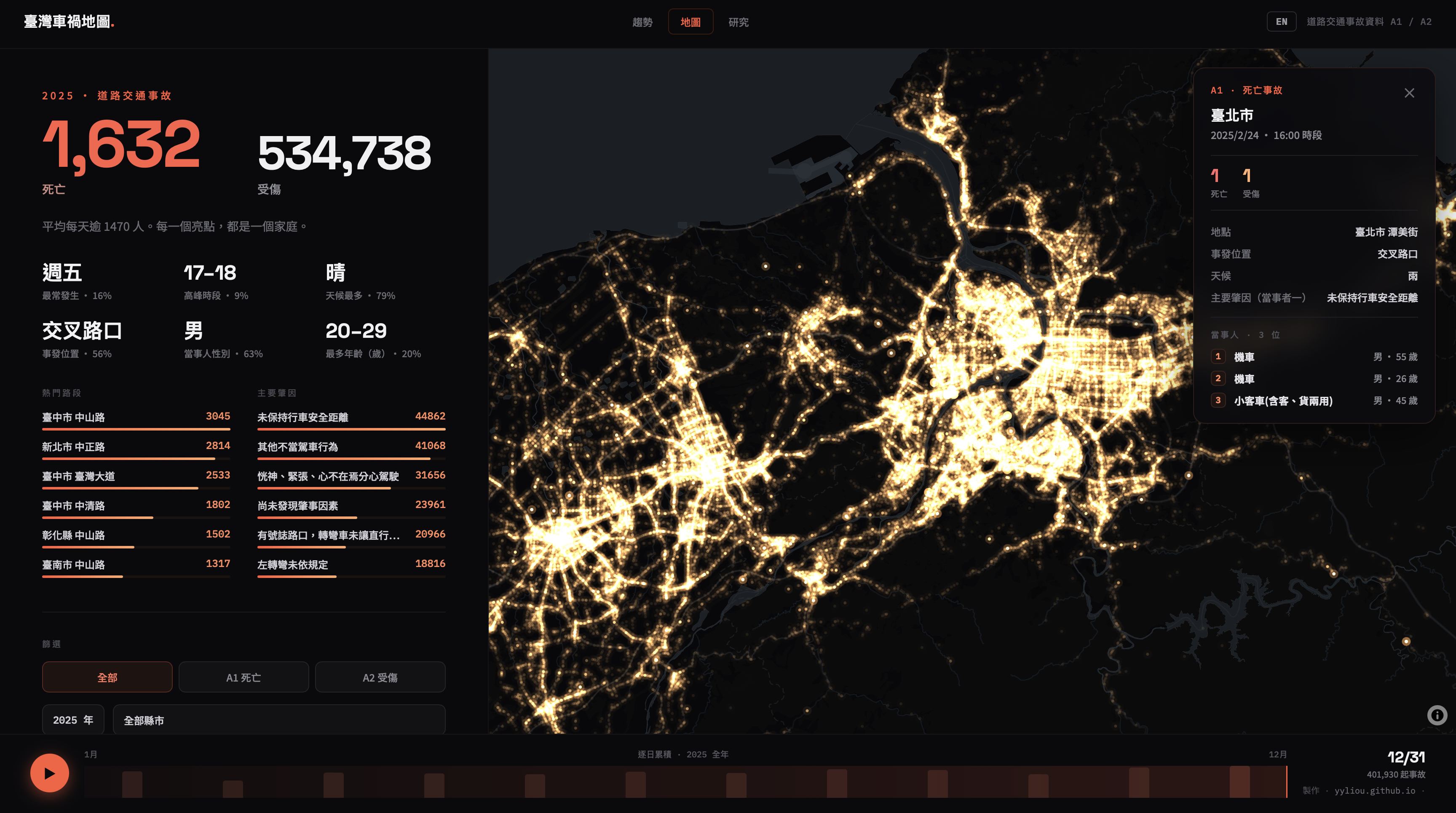This screenshot has height=813, width=1456.
Task: Close the A1 死亡事故 detail panel
Action: click(1409, 93)
